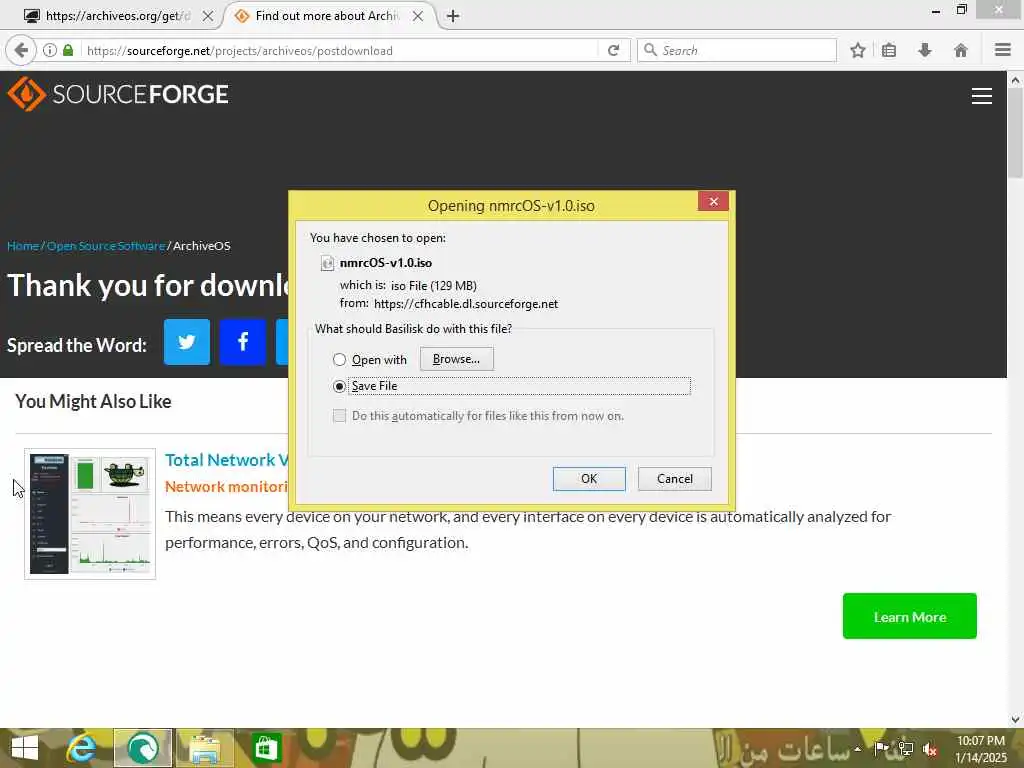This screenshot has height=768, width=1024.
Task: Click the nmrcOS-v1.0.iso file name text
Action: (x=385, y=263)
